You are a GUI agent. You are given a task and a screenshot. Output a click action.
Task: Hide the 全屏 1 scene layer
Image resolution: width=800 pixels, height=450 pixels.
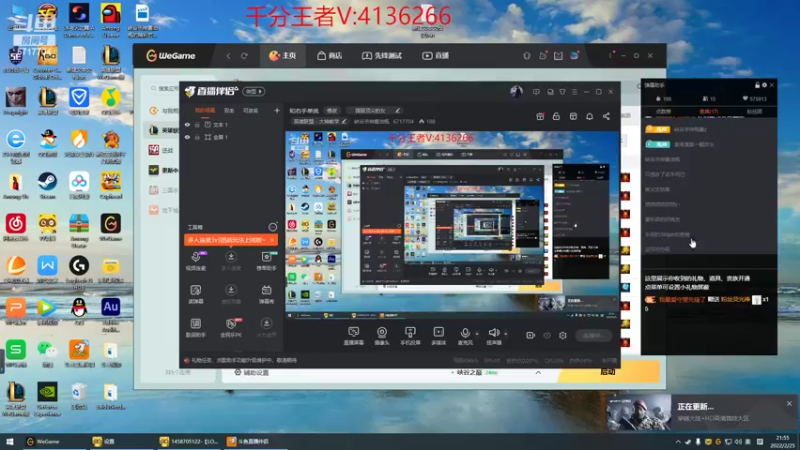pyautogui.click(x=187, y=137)
